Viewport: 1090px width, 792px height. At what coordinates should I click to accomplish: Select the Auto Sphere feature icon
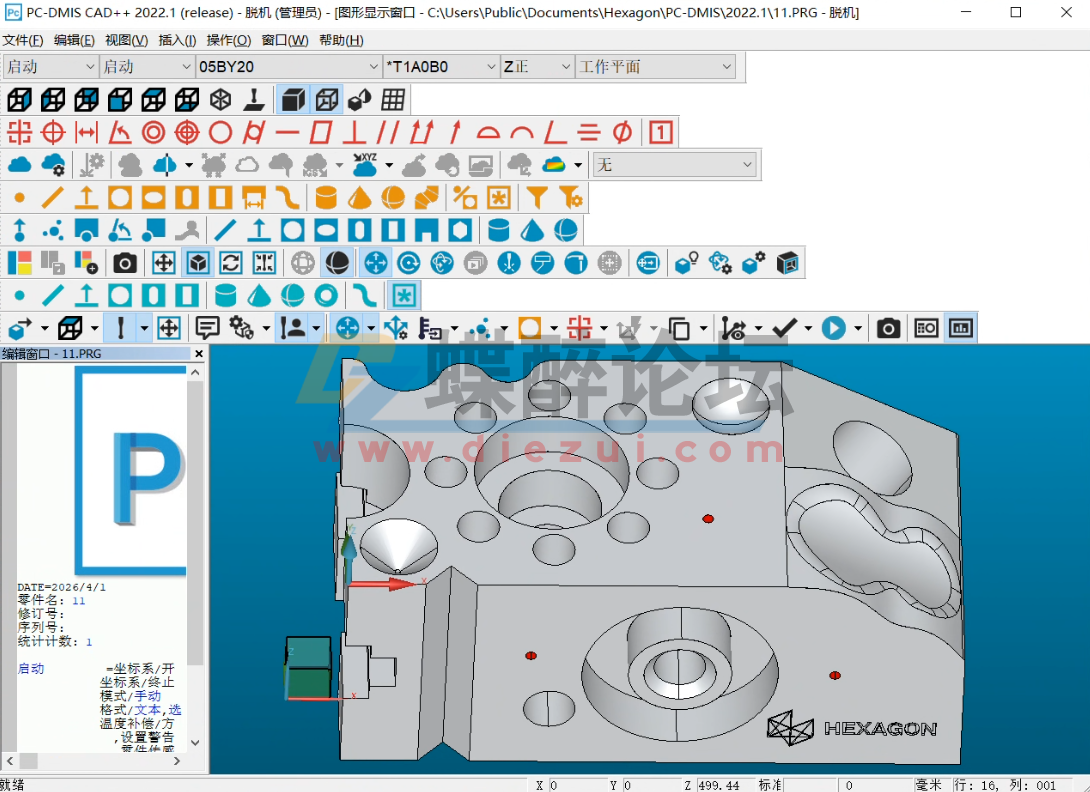point(392,197)
